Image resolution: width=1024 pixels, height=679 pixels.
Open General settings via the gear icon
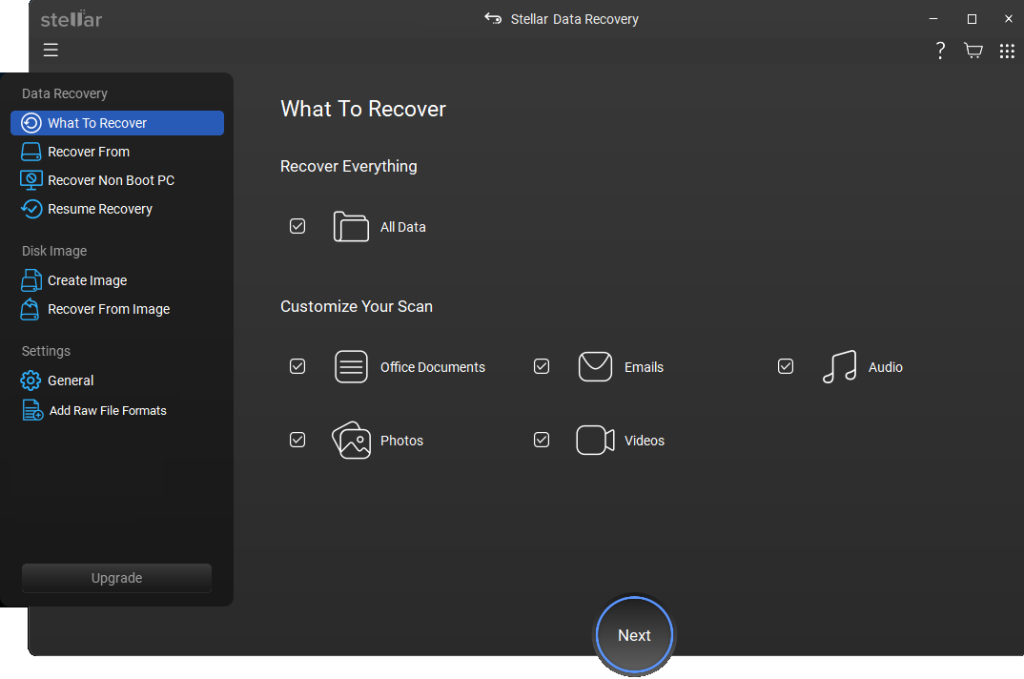31,380
